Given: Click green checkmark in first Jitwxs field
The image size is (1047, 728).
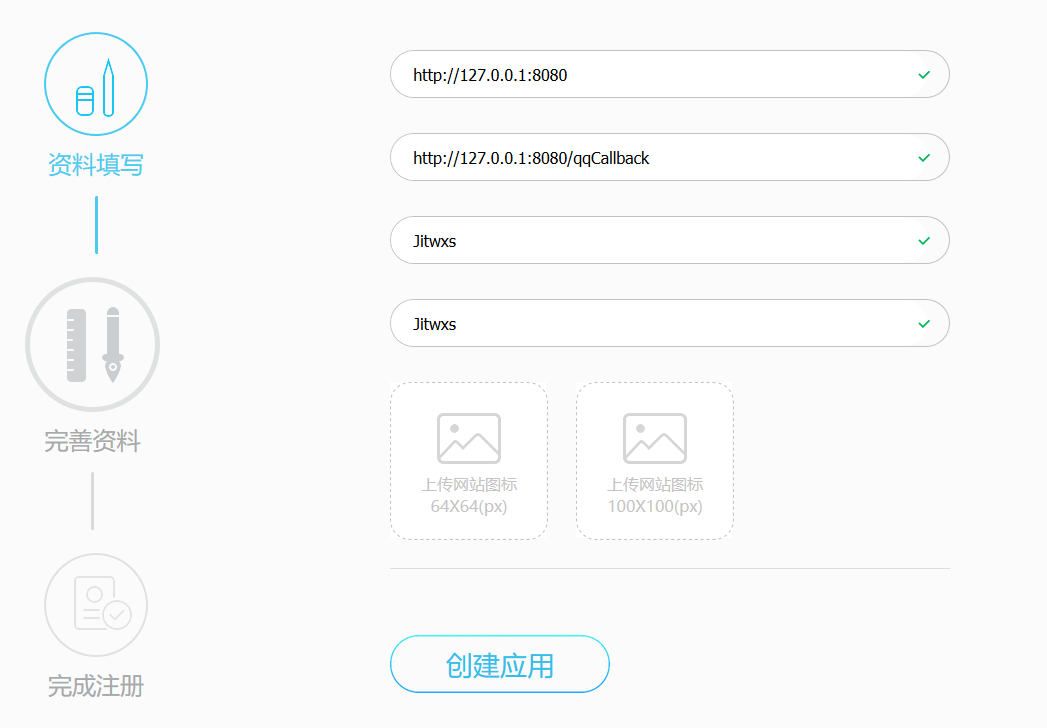Looking at the screenshot, I should (924, 240).
